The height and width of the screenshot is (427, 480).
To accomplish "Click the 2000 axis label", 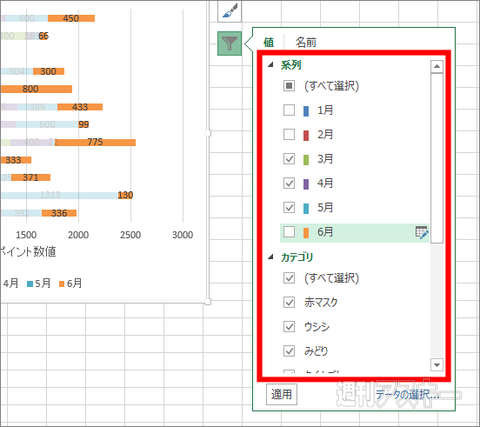I will pos(78,235).
